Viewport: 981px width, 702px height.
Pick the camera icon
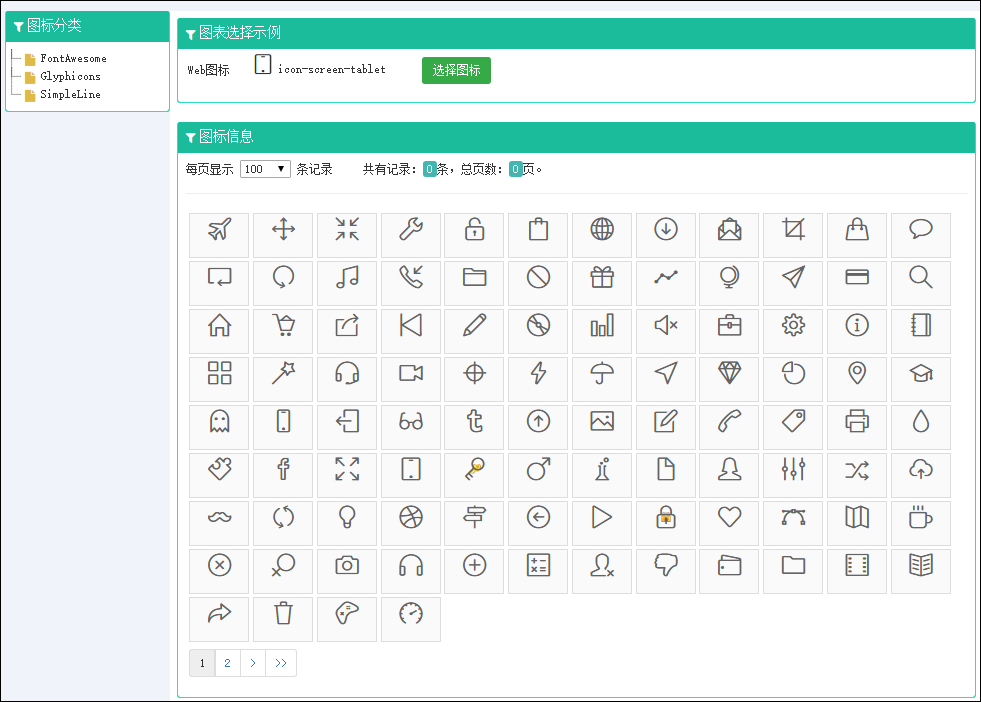point(347,565)
